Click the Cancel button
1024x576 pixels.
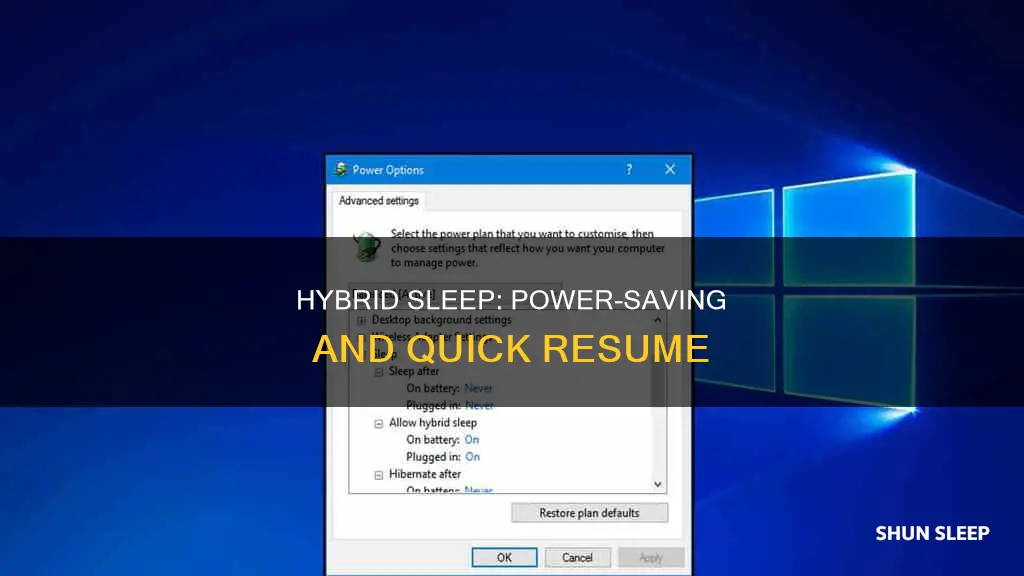click(577, 558)
